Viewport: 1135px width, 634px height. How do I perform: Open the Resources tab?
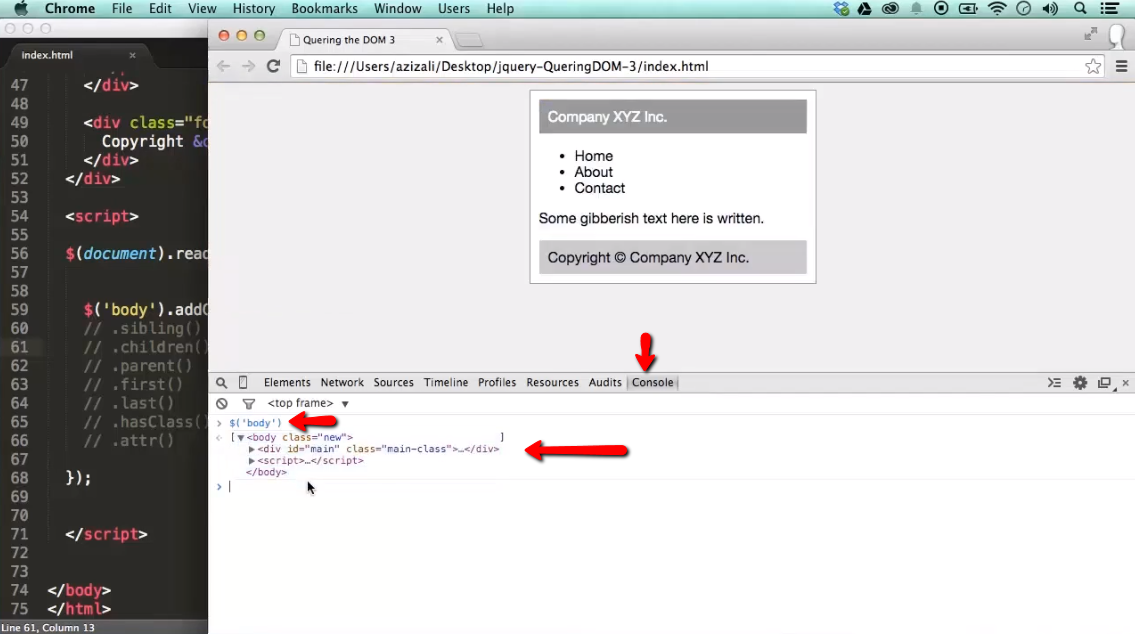pyautogui.click(x=552, y=382)
